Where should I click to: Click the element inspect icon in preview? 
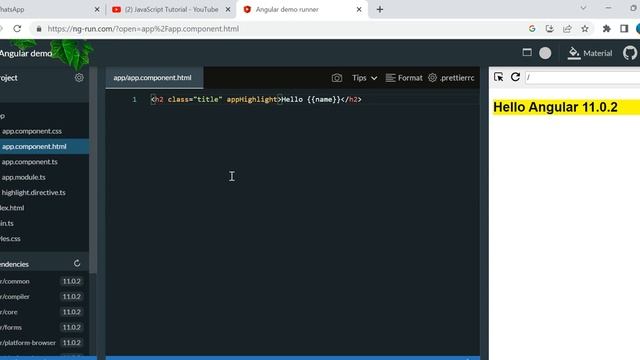498,77
